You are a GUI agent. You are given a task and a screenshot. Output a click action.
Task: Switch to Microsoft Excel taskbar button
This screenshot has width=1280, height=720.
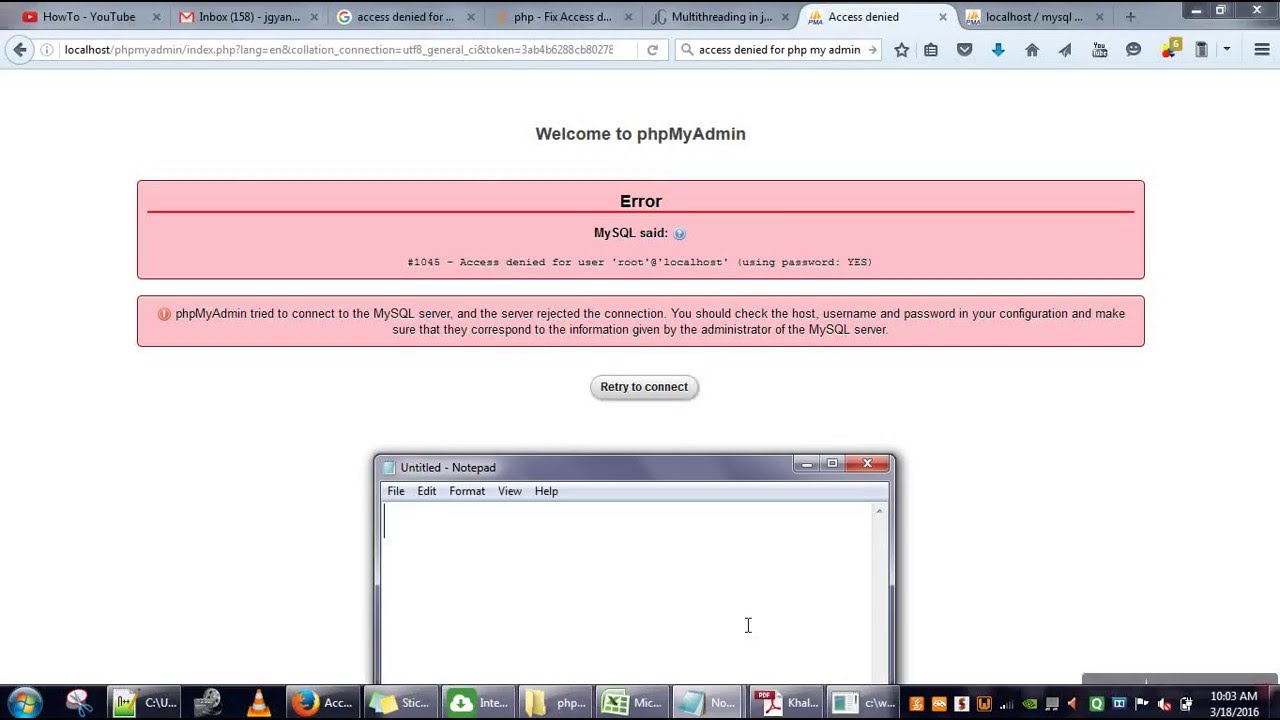pos(631,703)
